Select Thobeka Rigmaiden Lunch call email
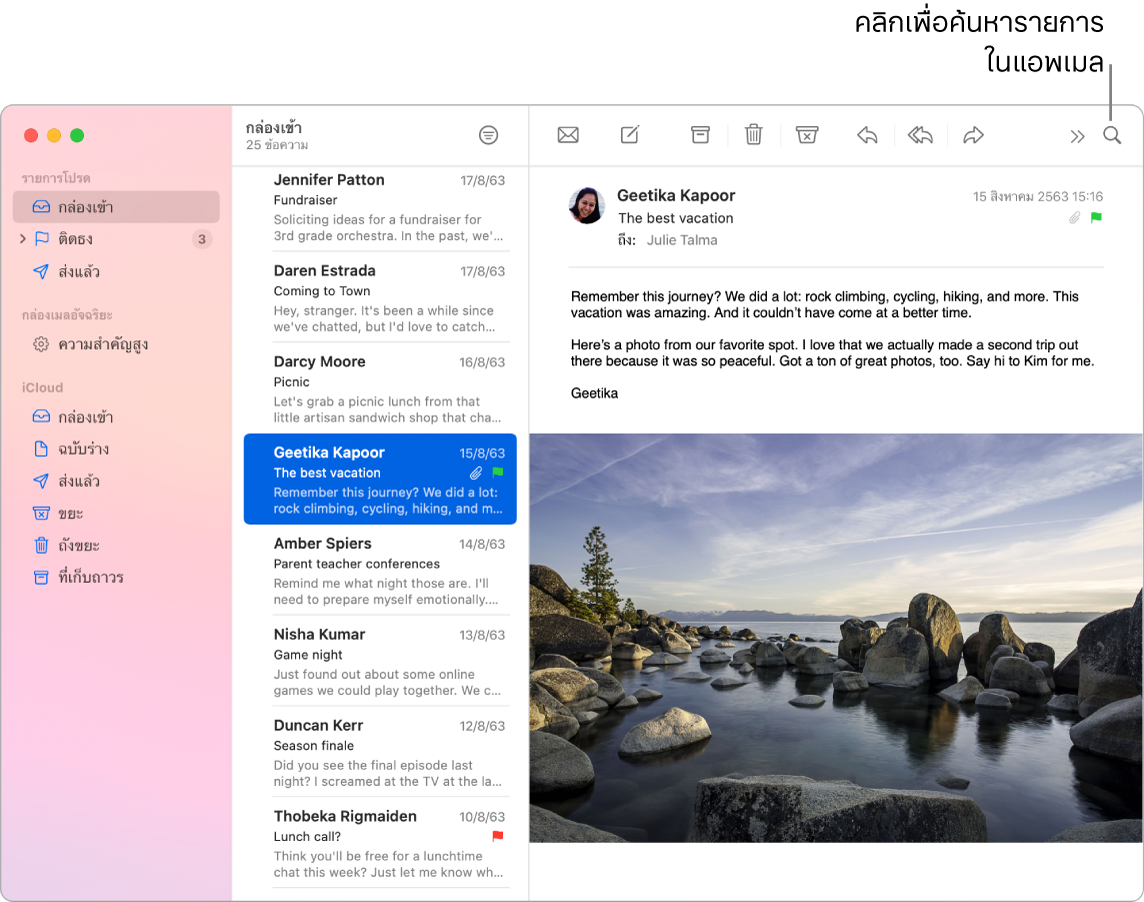This screenshot has height=902, width=1144. click(380, 843)
